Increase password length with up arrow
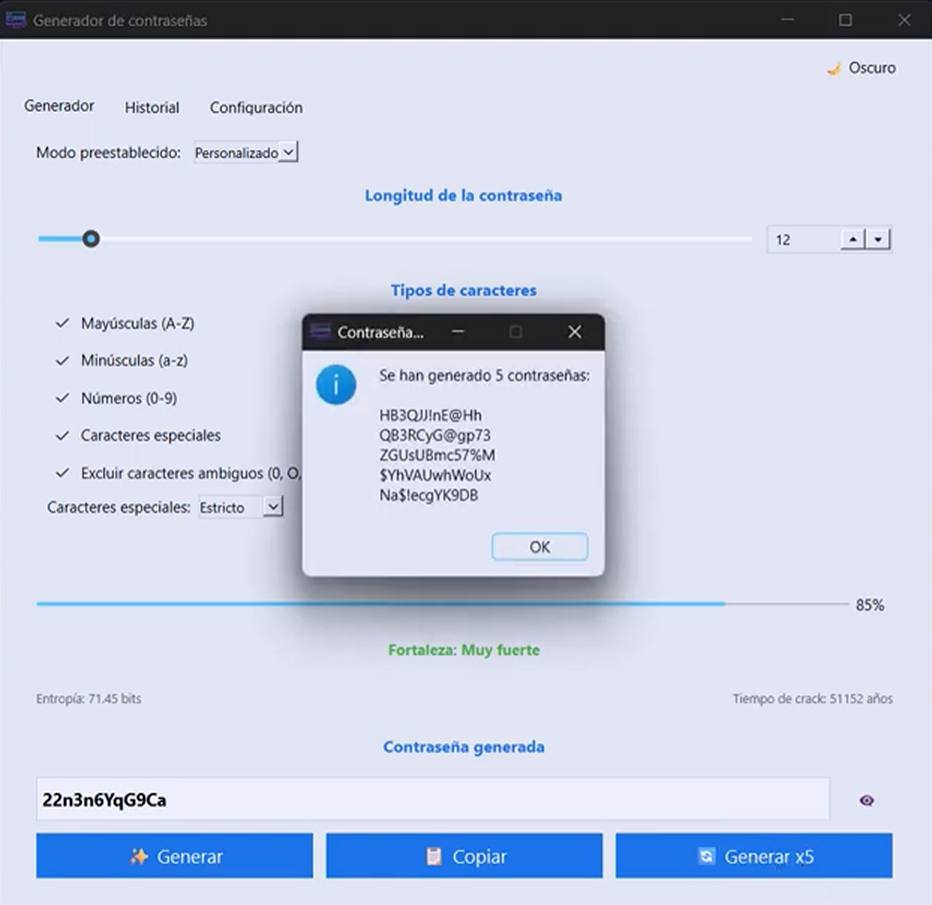This screenshot has width=932, height=905. [x=852, y=240]
